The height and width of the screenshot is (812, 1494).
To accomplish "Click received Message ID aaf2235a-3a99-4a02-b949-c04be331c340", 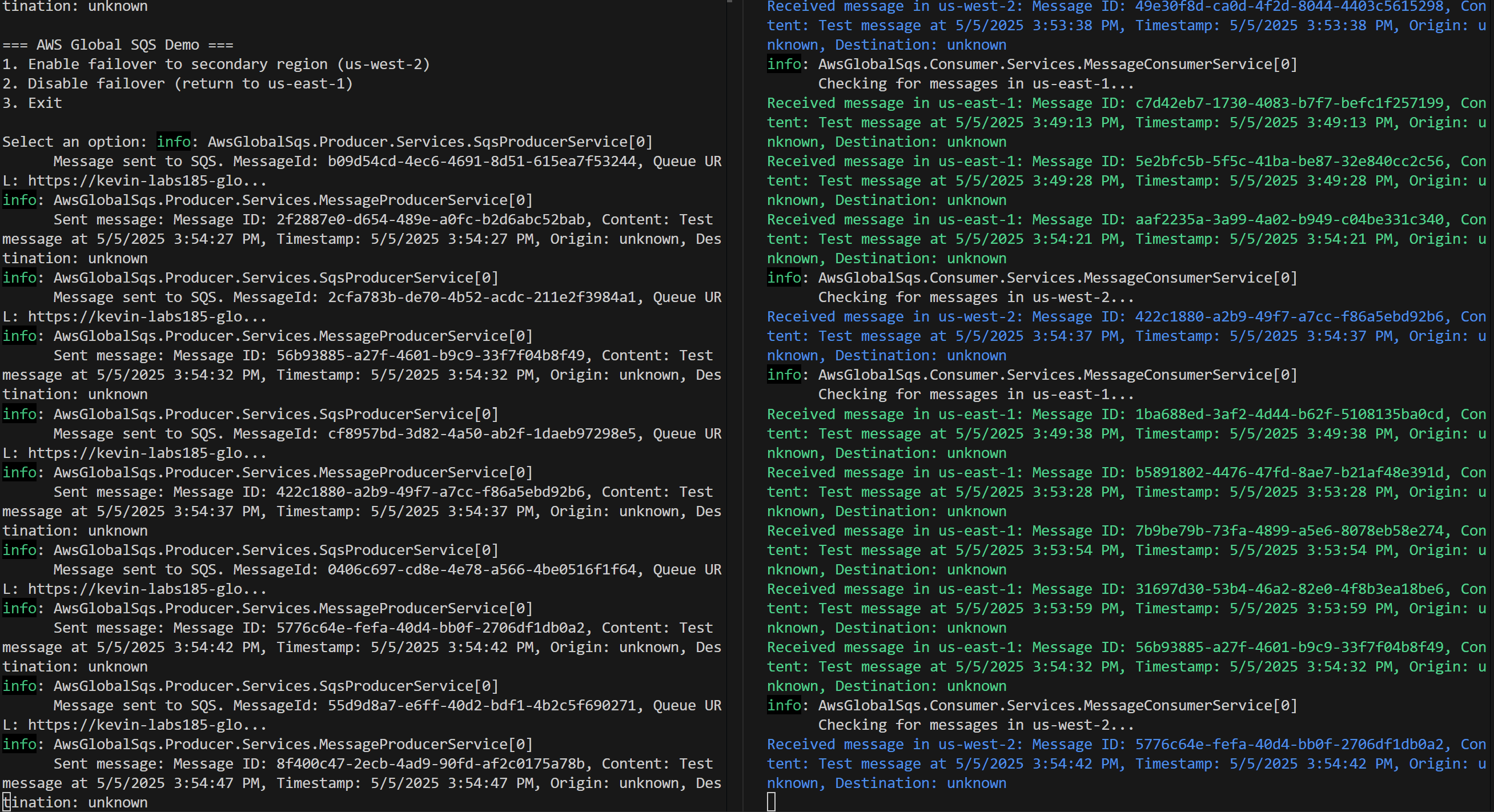I will pyautogui.click(x=1289, y=220).
